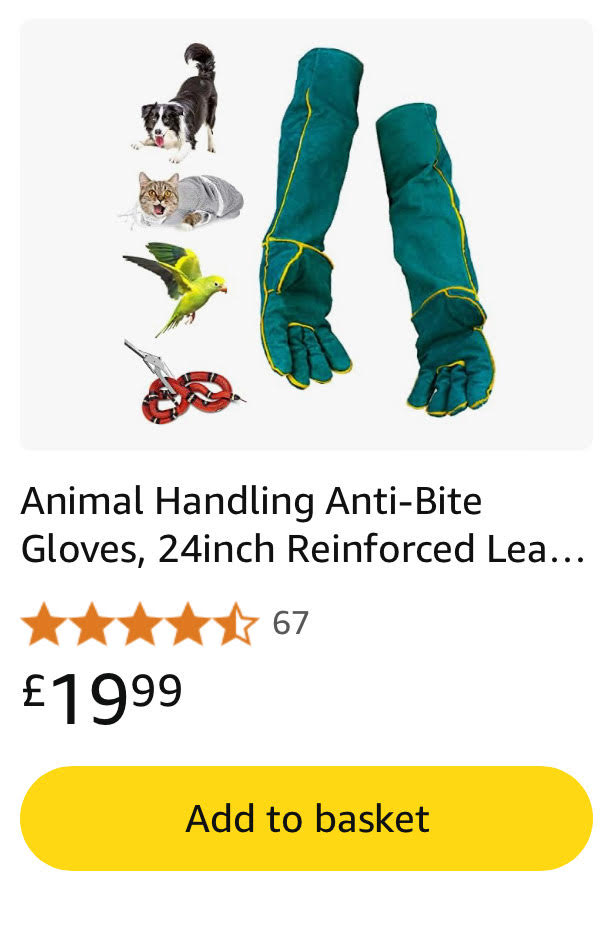This screenshot has width=613, height=950.
Task: Click the snake tongs picture
Action: [147, 362]
